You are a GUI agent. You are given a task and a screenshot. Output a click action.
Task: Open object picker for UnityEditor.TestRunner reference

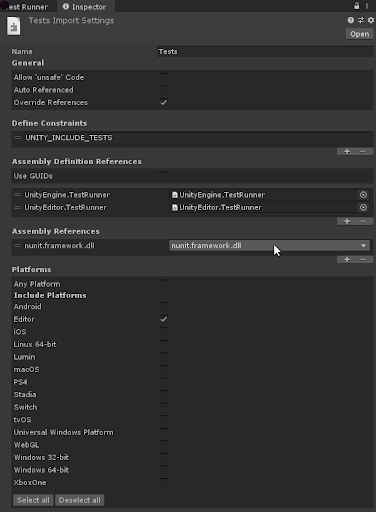tap(363, 207)
